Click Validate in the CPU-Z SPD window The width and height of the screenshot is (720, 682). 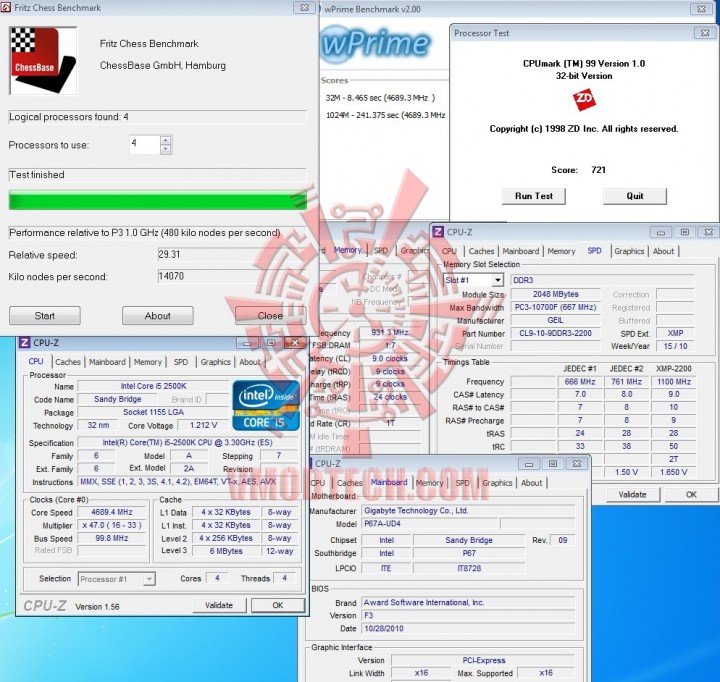632,495
